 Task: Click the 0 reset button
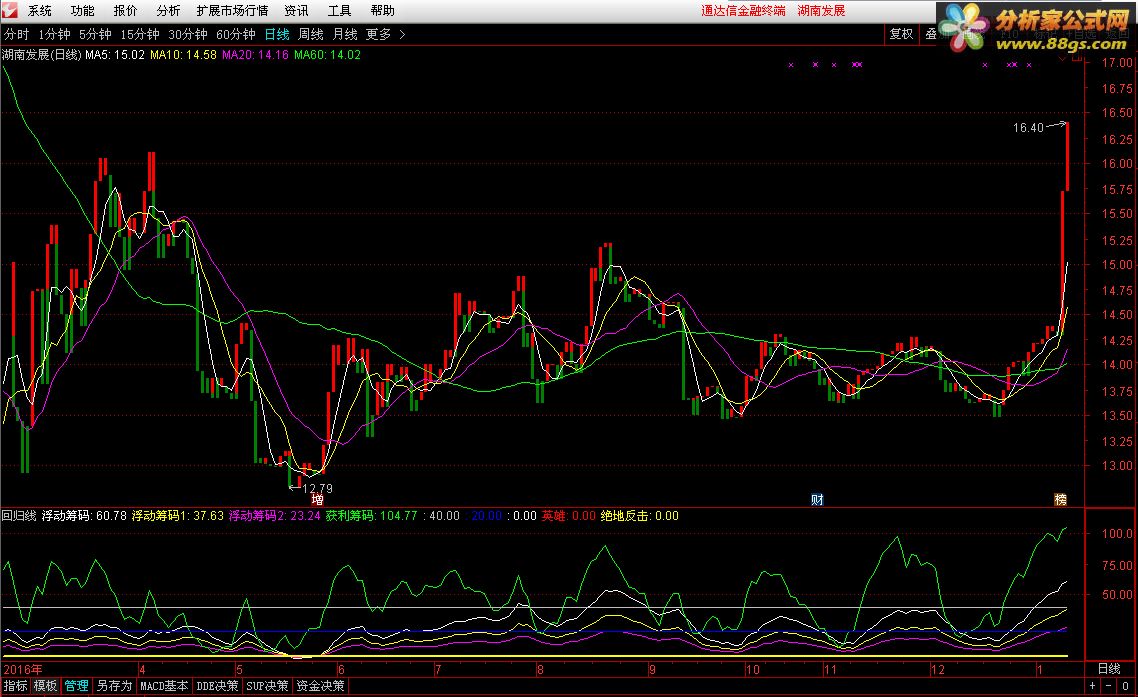coord(1126,685)
